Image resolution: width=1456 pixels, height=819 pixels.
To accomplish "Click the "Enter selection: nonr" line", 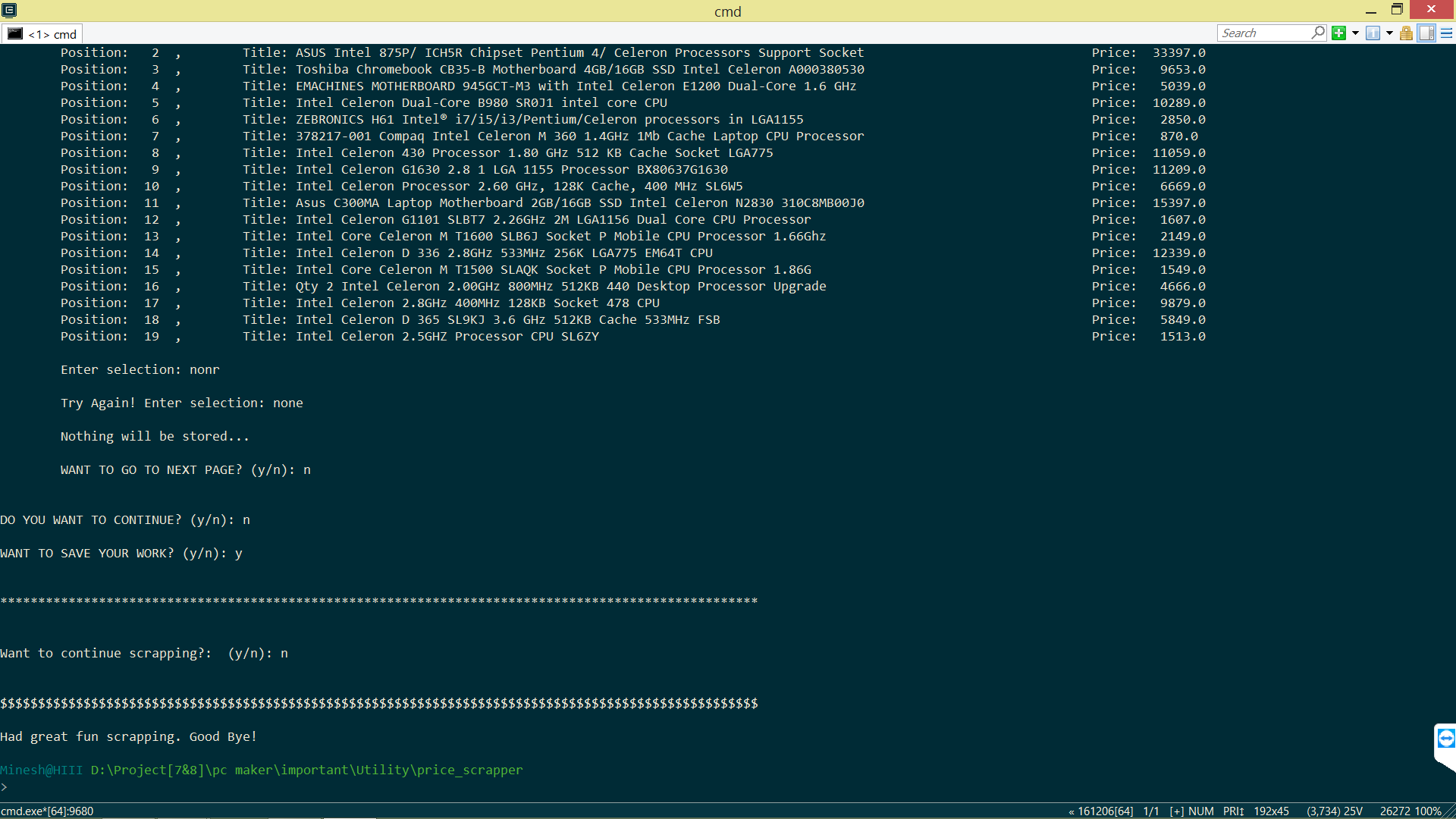I will pos(140,370).
